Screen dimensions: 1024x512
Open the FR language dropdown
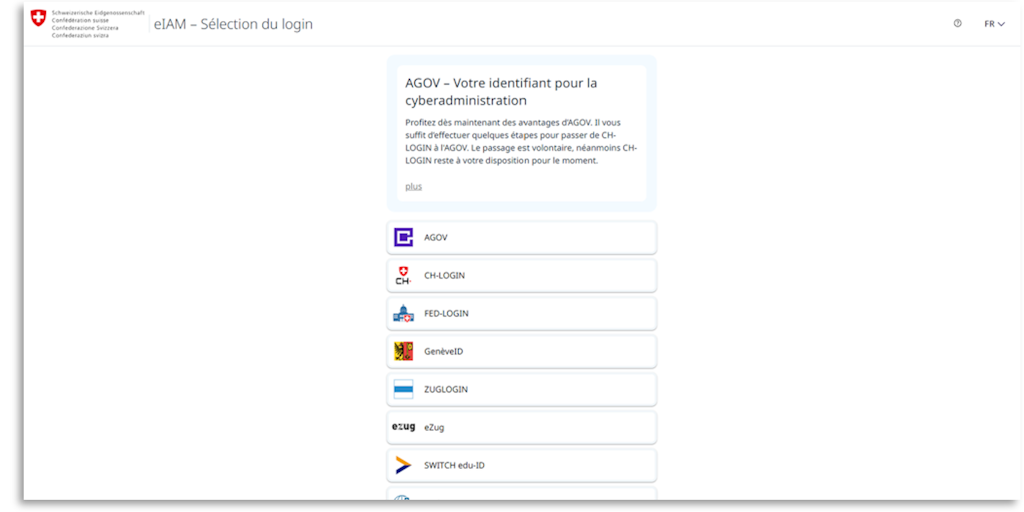pos(994,24)
